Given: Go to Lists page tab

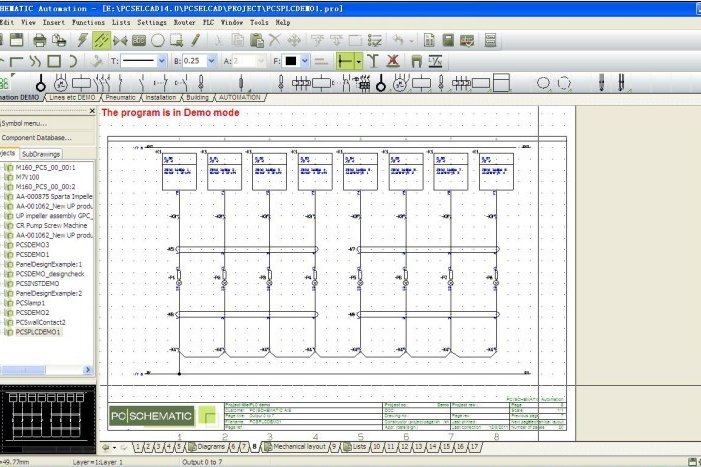Looking at the screenshot, I should tap(355, 446).
